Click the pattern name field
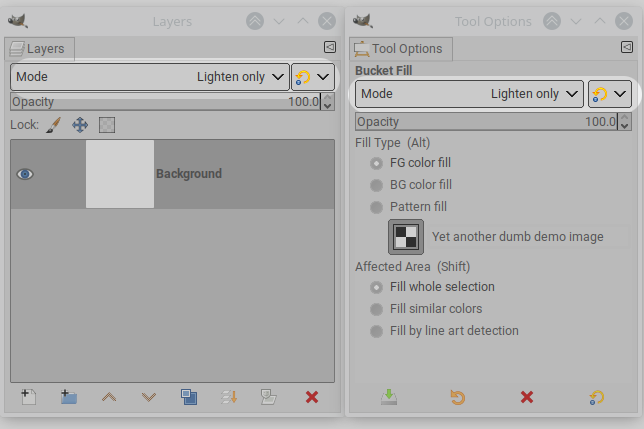The width and height of the screenshot is (644, 429). click(x=530, y=237)
